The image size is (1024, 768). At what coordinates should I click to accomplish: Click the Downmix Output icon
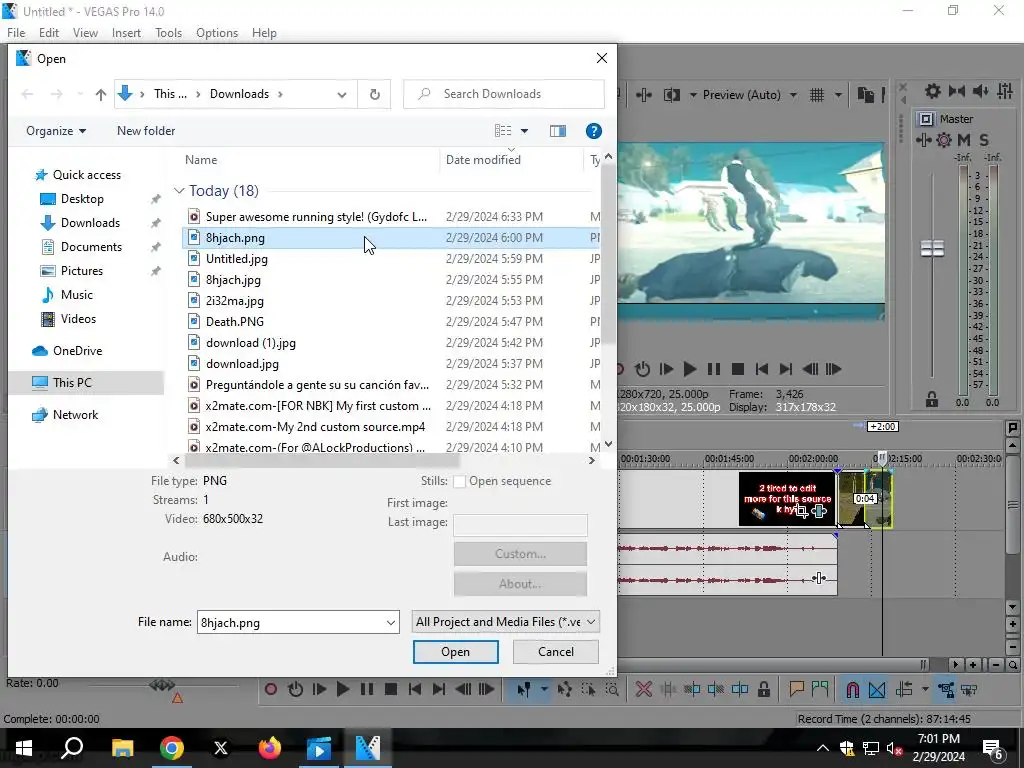point(957,91)
